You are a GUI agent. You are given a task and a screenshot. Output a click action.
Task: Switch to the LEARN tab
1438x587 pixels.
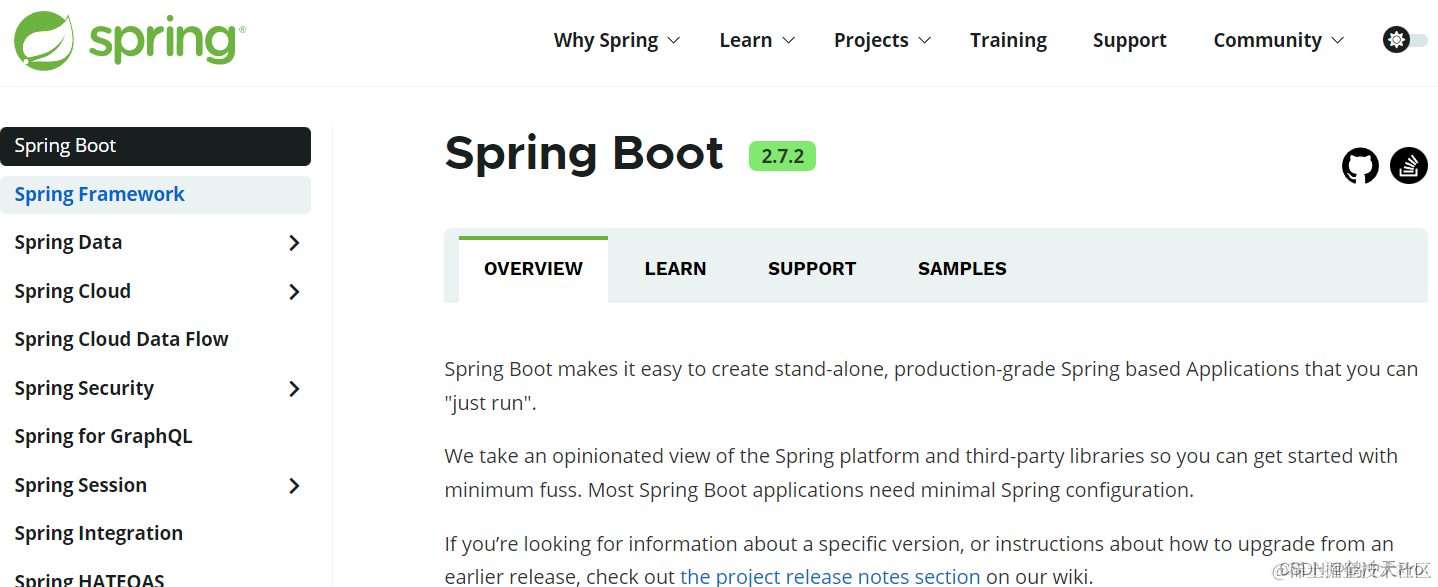[675, 269]
